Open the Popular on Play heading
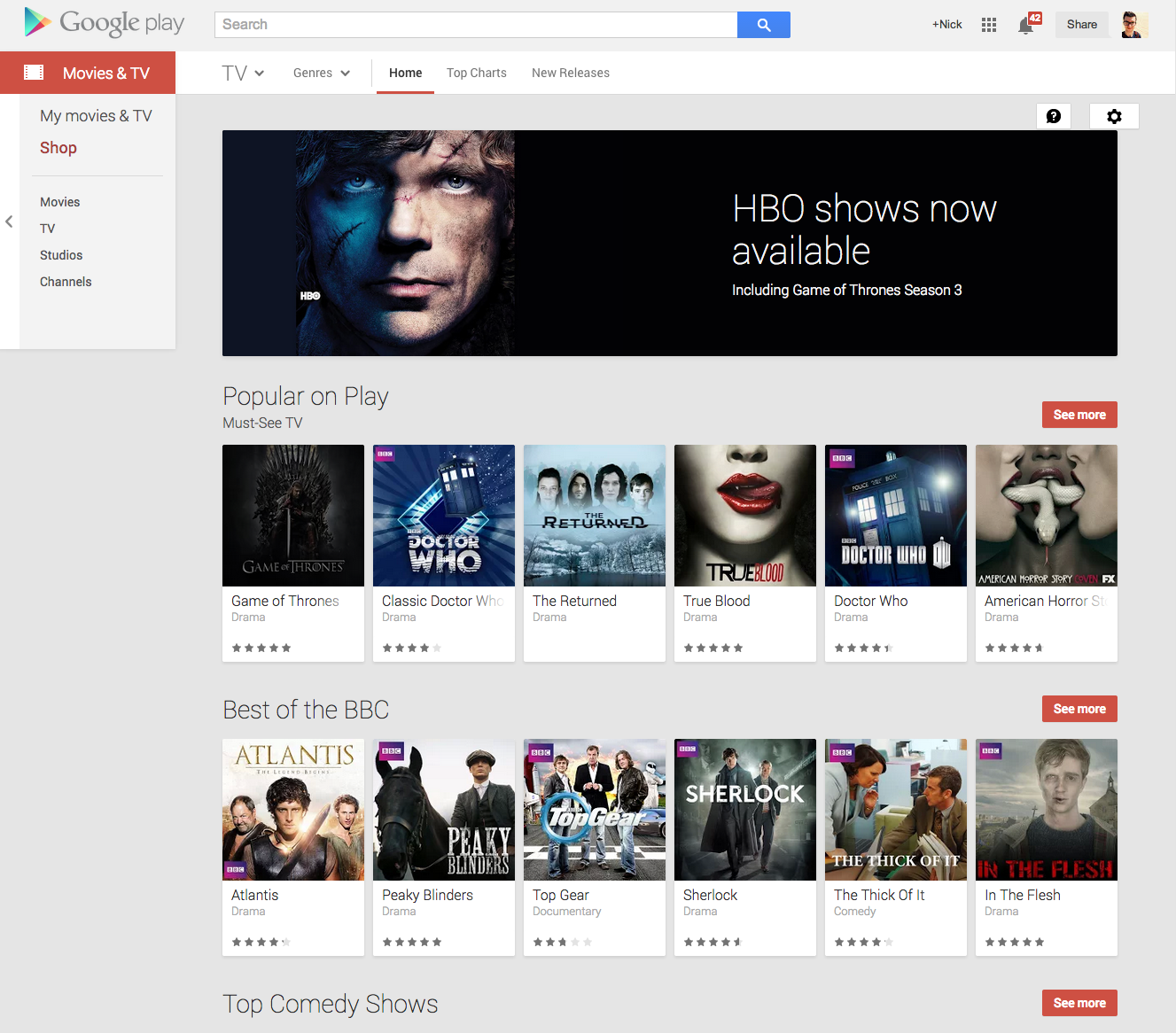Viewport: 1176px width, 1033px height. pos(306,396)
